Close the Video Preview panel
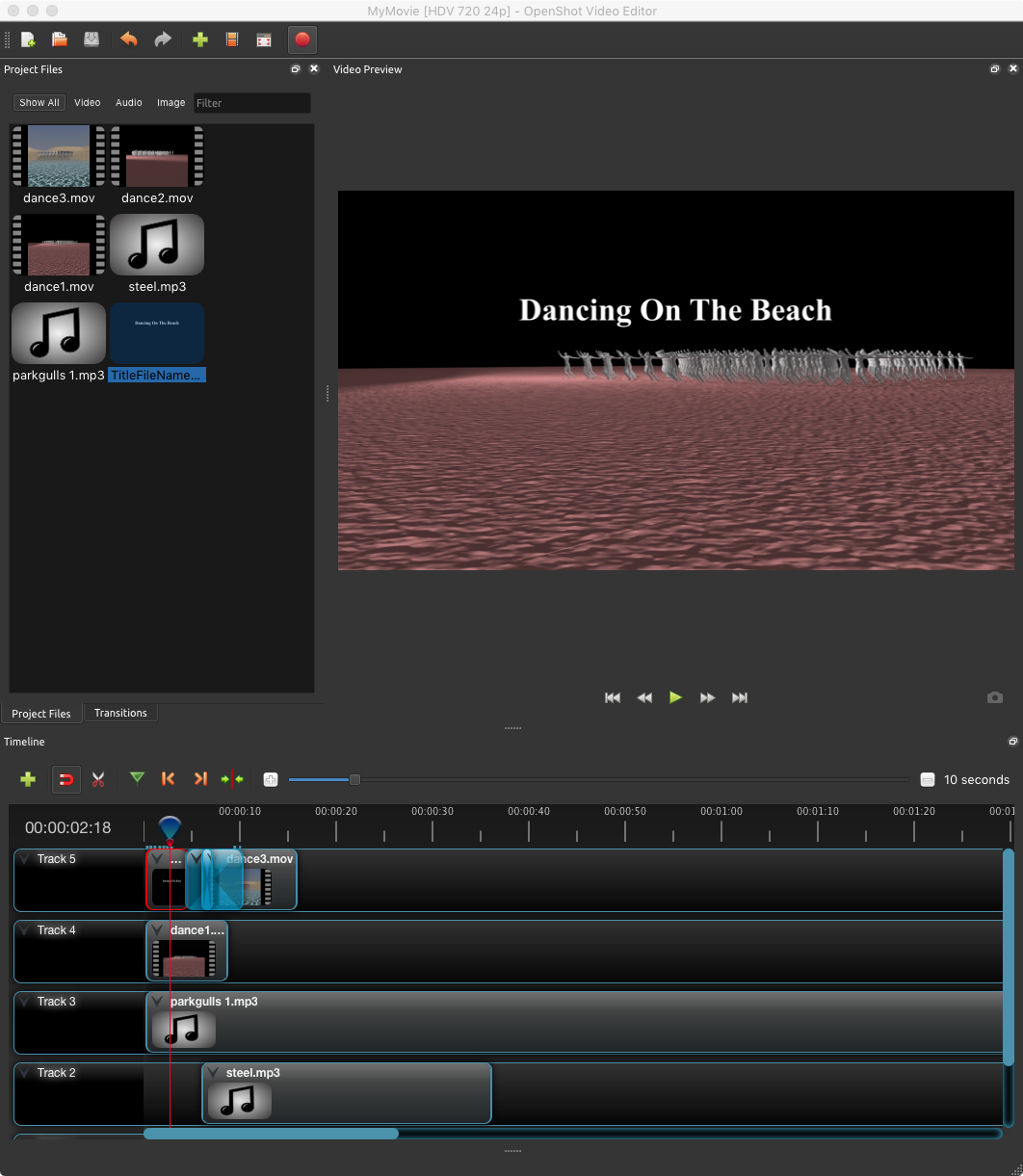Screen dimensions: 1023x1176 coord(1012,69)
